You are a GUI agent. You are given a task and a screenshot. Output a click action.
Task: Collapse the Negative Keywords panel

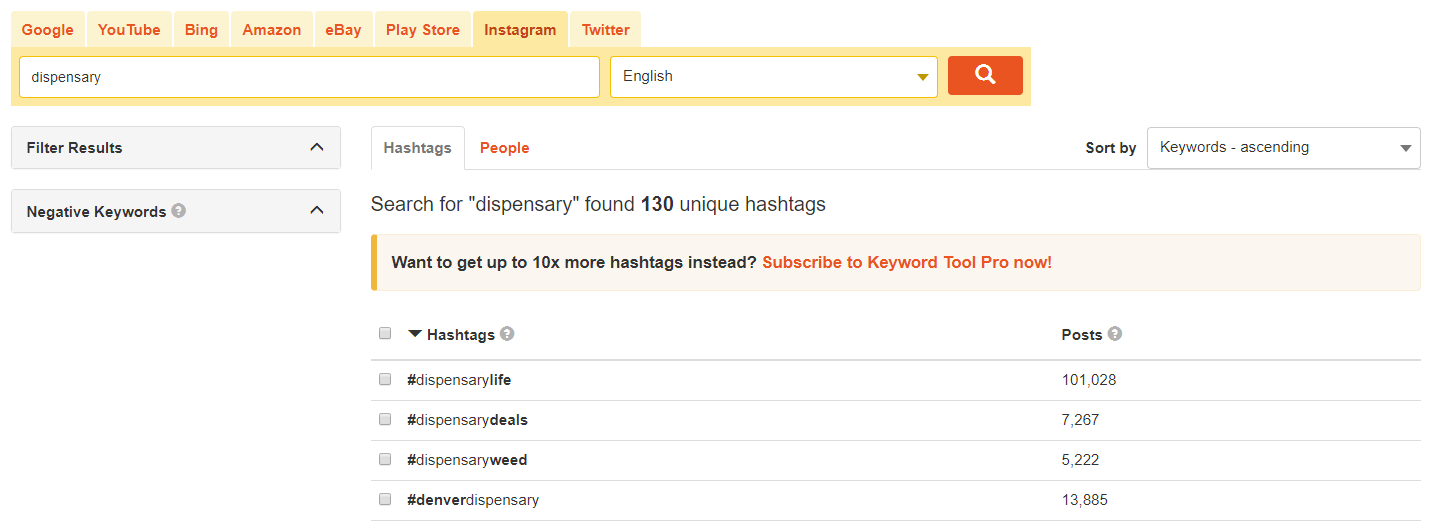pos(317,211)
